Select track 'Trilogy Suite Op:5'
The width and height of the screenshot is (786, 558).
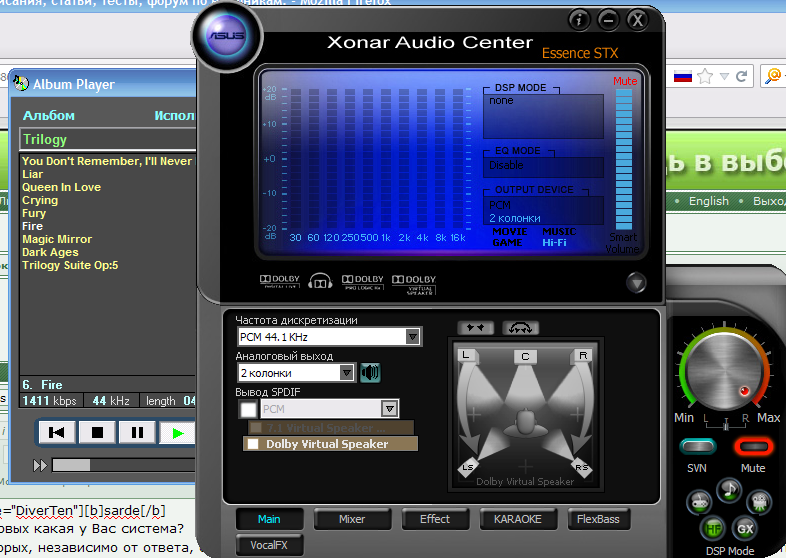coord(70,265)
